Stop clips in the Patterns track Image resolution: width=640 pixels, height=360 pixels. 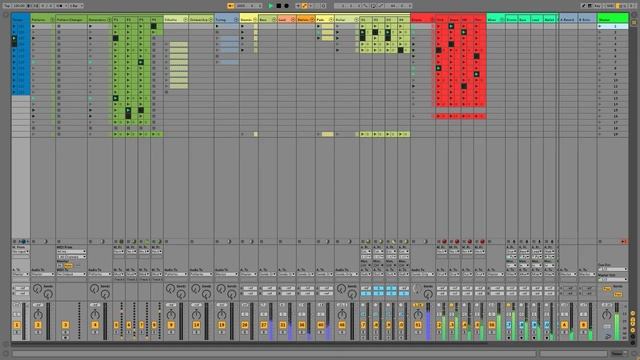(33, 241)
